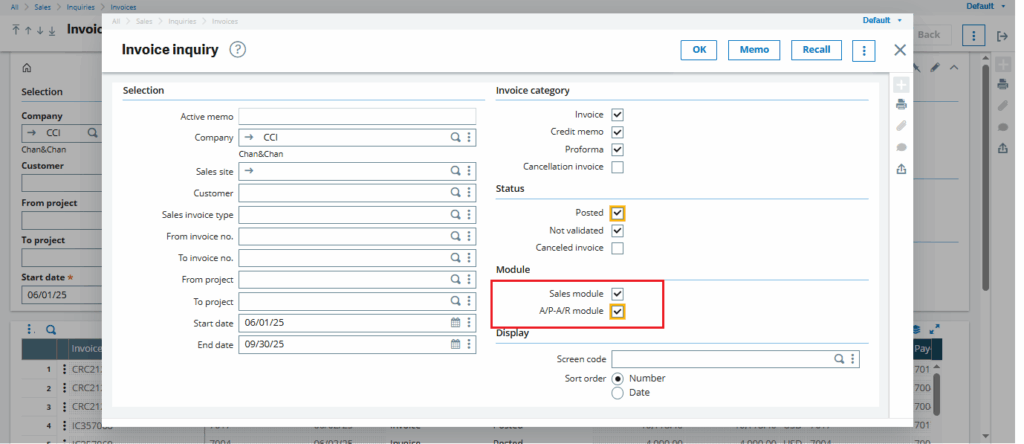1024x444 pixels.
Task: Open To invoice no. lookup magnifier
Action: click(x=455, y=257)
